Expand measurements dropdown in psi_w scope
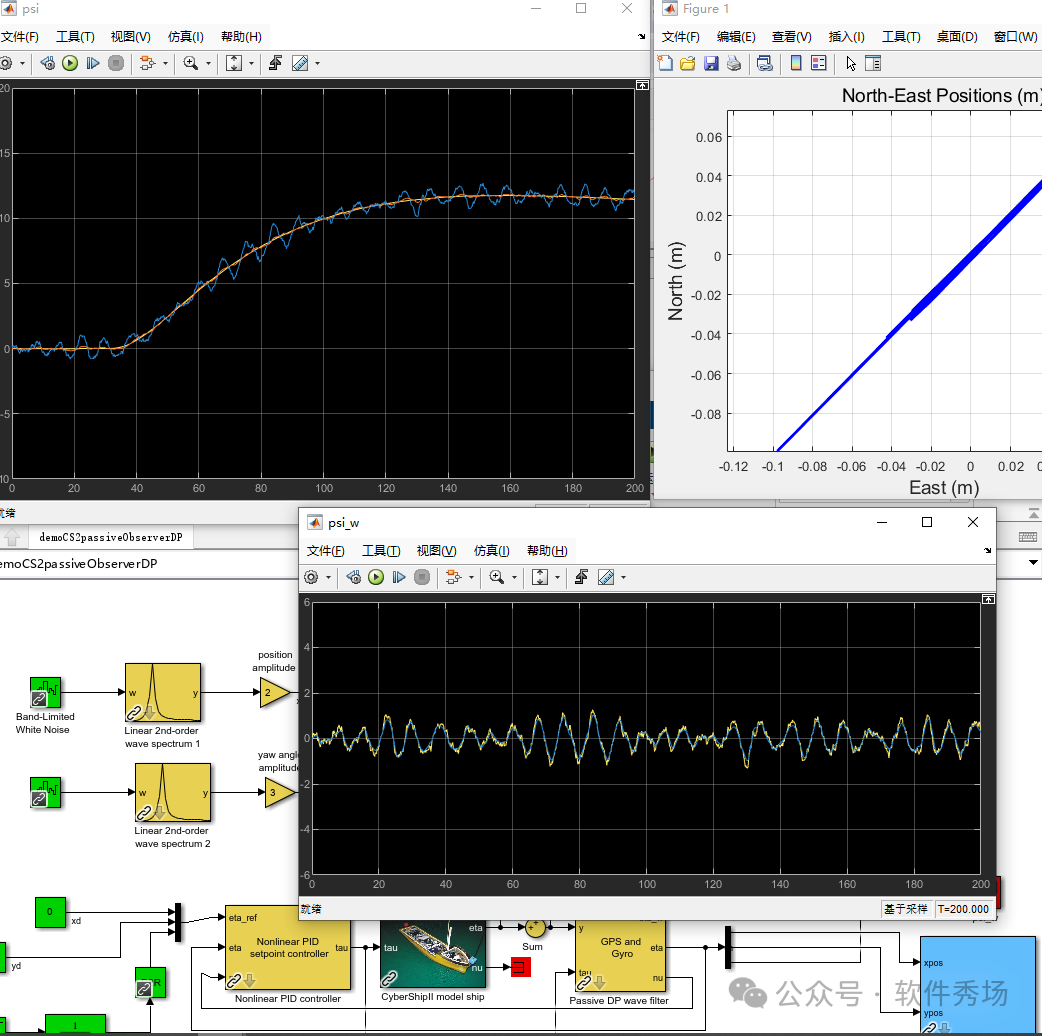Image resolution: width=1042 pixels, height=1036 pixels. coord(623,577)
